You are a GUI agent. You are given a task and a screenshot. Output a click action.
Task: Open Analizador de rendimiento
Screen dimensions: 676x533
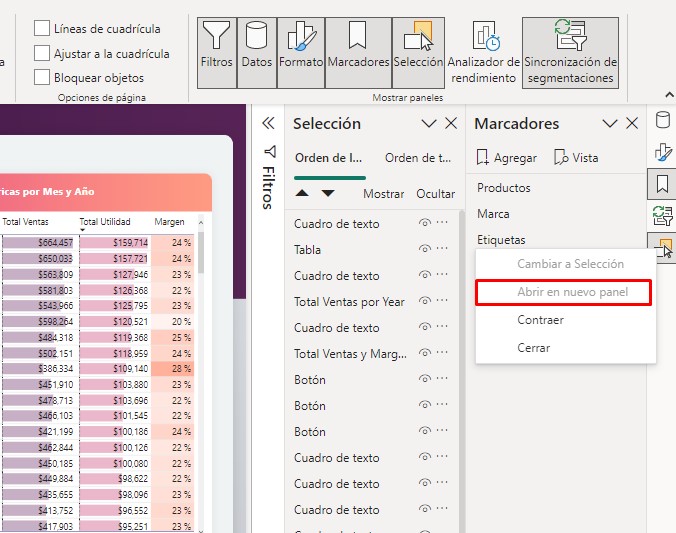[x=483, y=53]
